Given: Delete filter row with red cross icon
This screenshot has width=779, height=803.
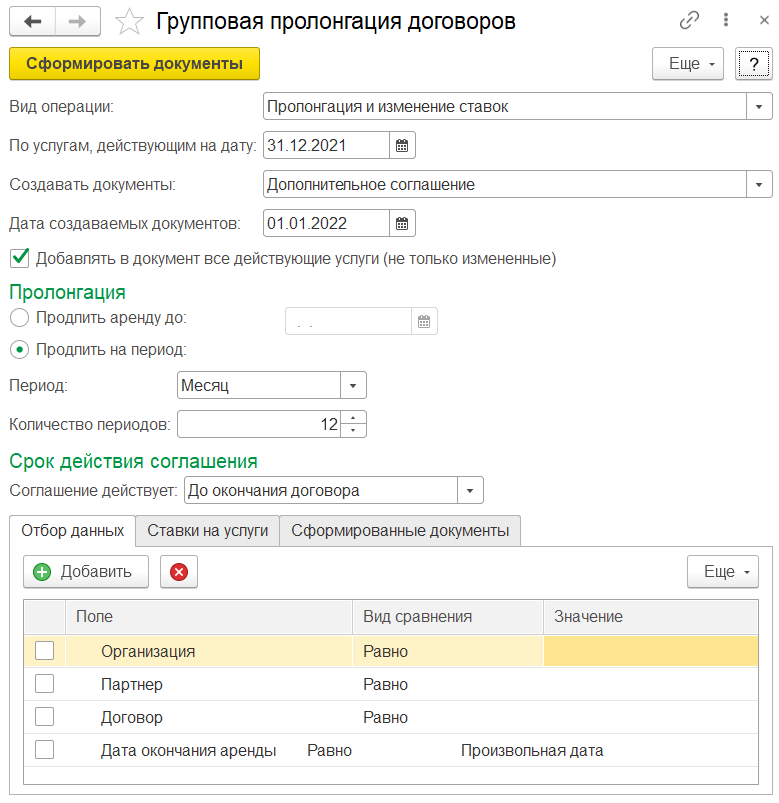Looking at the screenshot, I should 179,572.
